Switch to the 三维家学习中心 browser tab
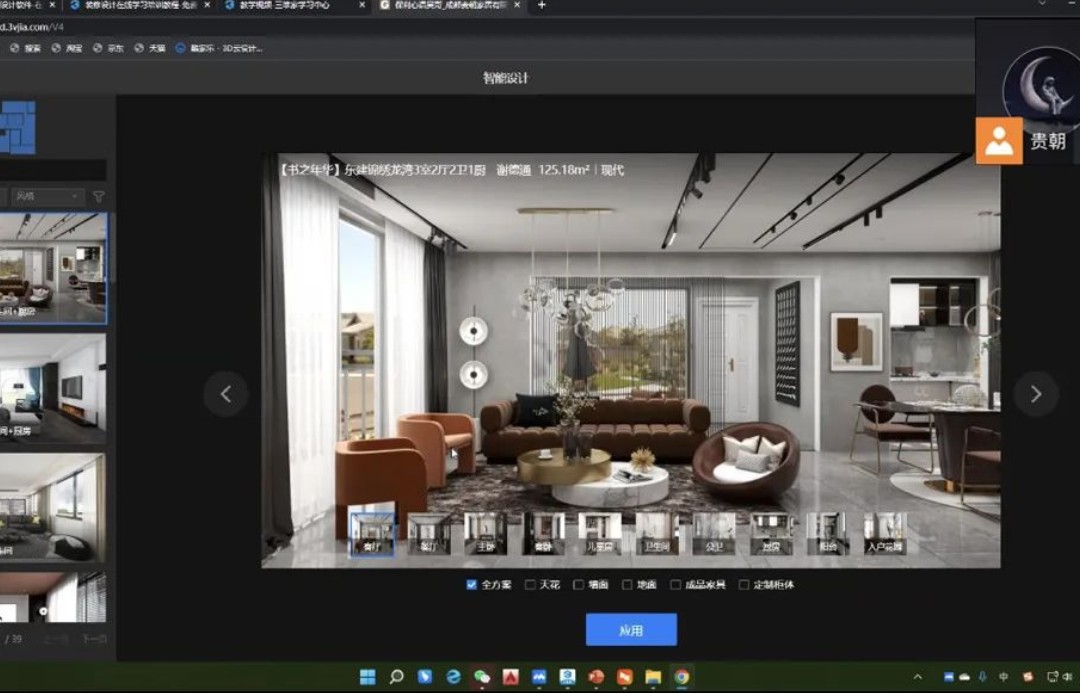This screenshot has height=693, width=1080. click(x=290, y=6)
